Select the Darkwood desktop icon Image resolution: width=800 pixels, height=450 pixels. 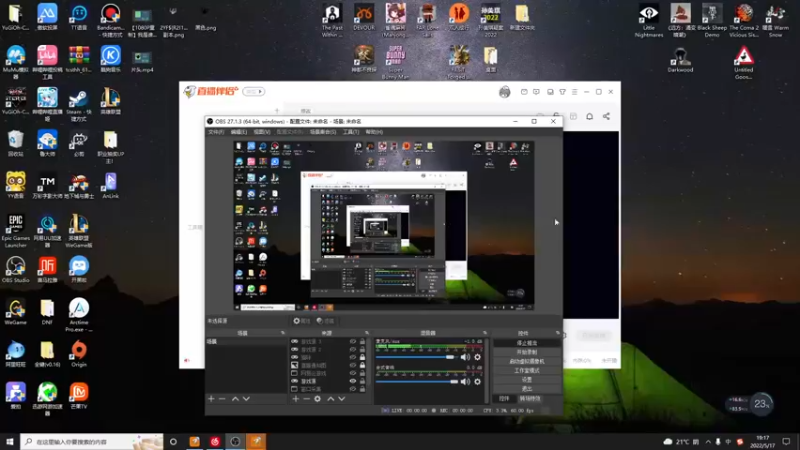coord(680,59)
